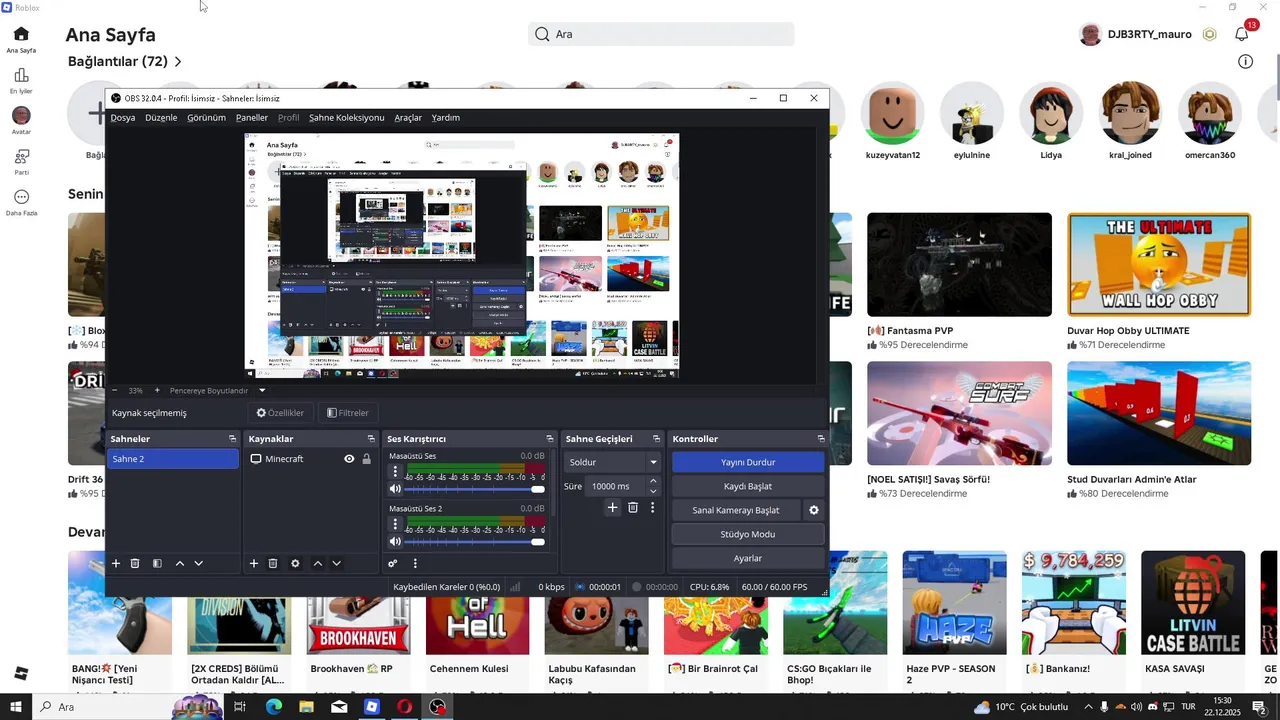Move source up in Kaynaklar panel
This screenshot has width=1280, height=720.
coord(318,563)
